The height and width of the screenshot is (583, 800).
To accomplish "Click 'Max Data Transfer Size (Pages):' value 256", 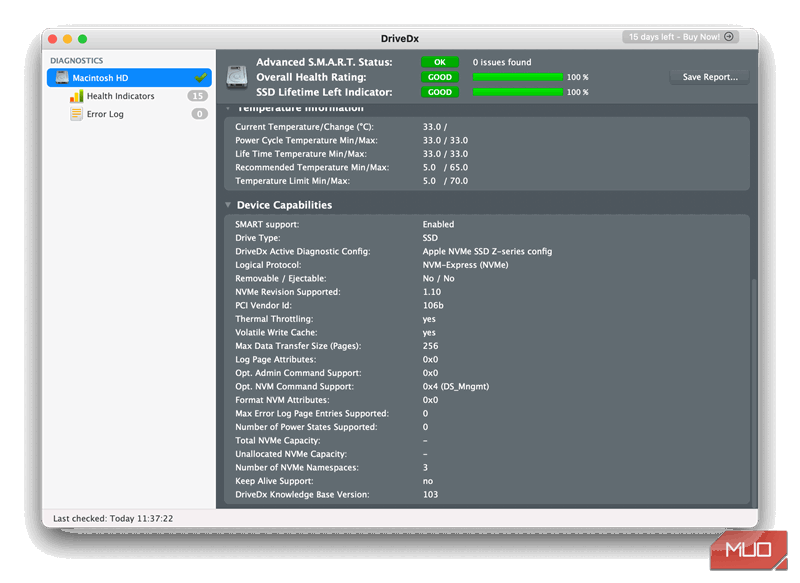I will point(431,346).
